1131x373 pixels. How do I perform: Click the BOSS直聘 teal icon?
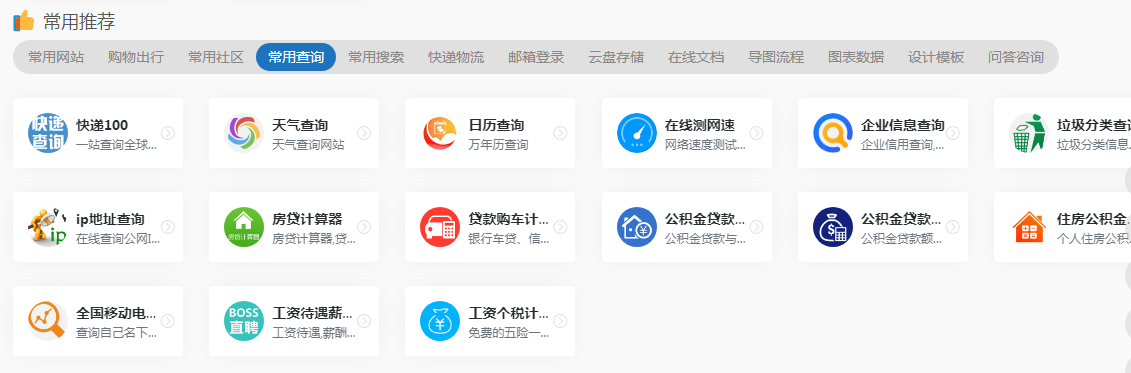[244, 320]
